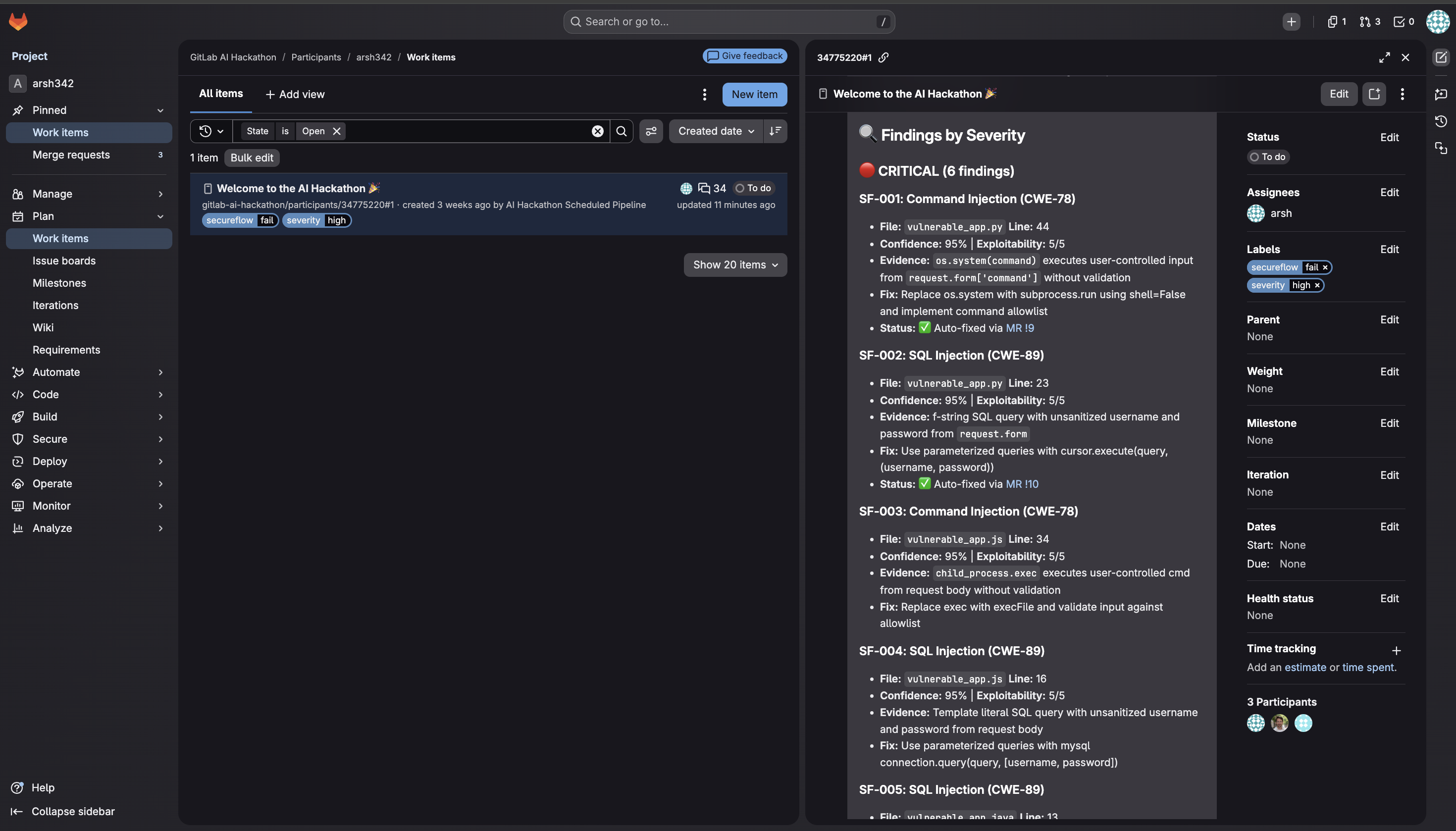
Task: Click the create new plus icon
Action: point(1291,22)
